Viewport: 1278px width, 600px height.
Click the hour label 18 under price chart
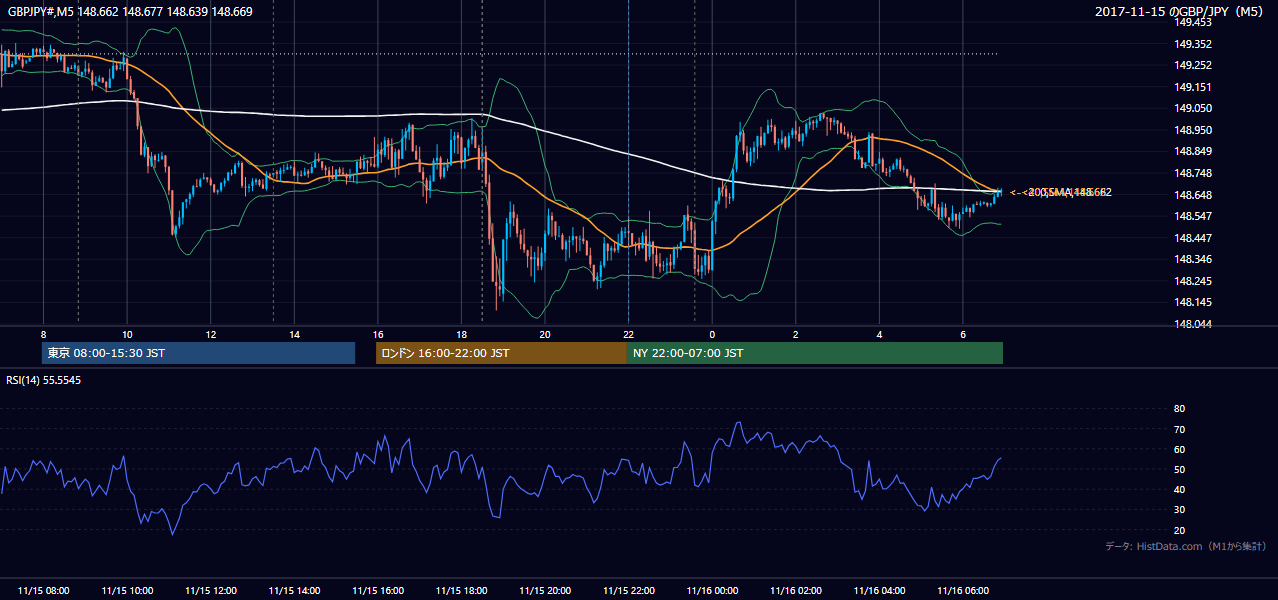461,334
